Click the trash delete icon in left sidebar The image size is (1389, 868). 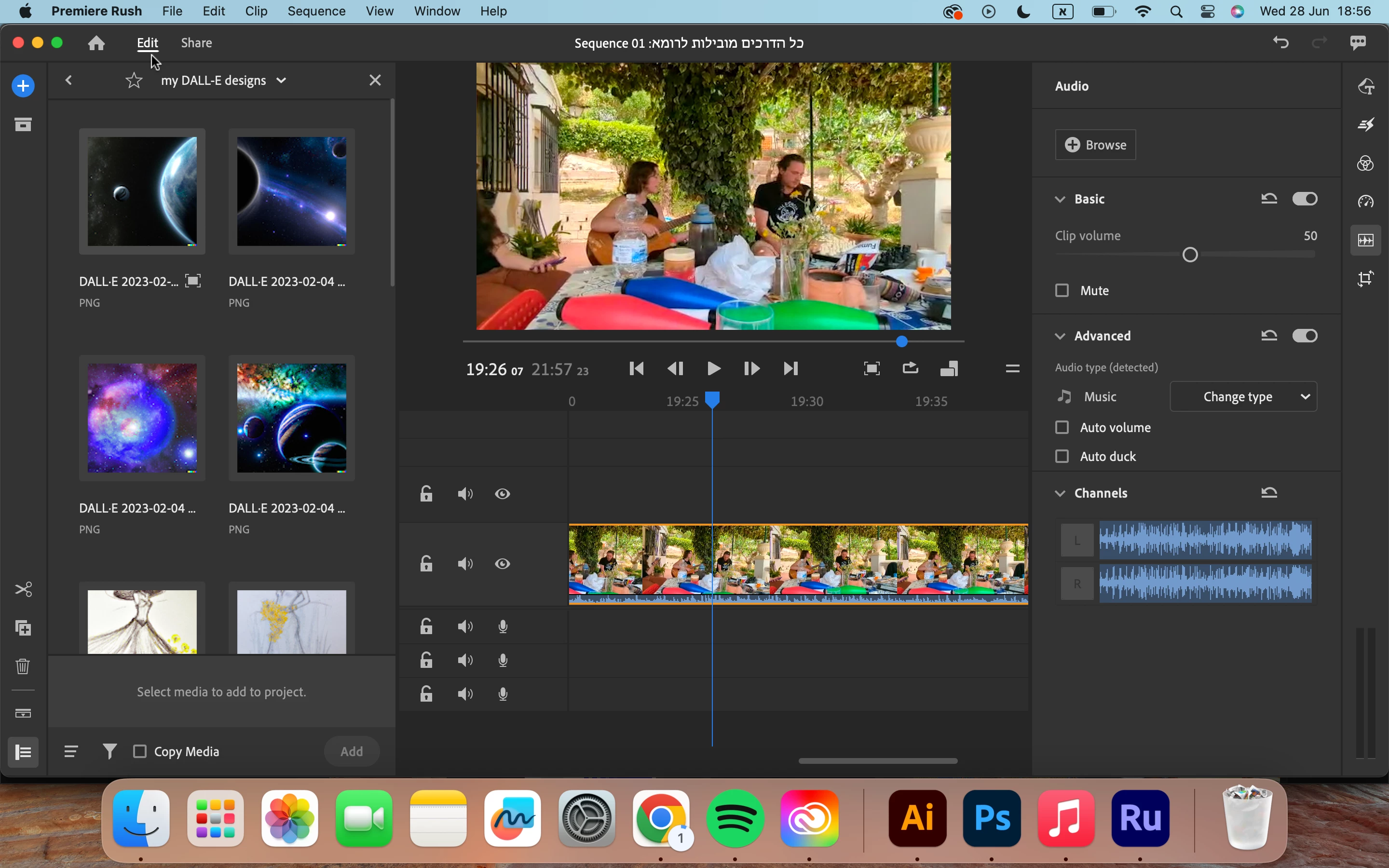(x=23, y=666)
